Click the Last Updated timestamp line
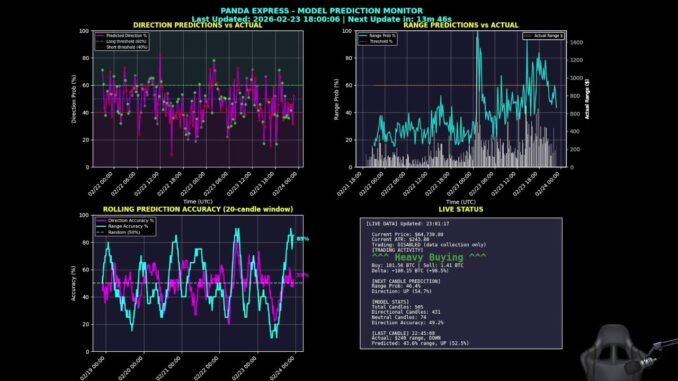Image resolution: width=678 pixels, height=381 pixels. (322, 19)
